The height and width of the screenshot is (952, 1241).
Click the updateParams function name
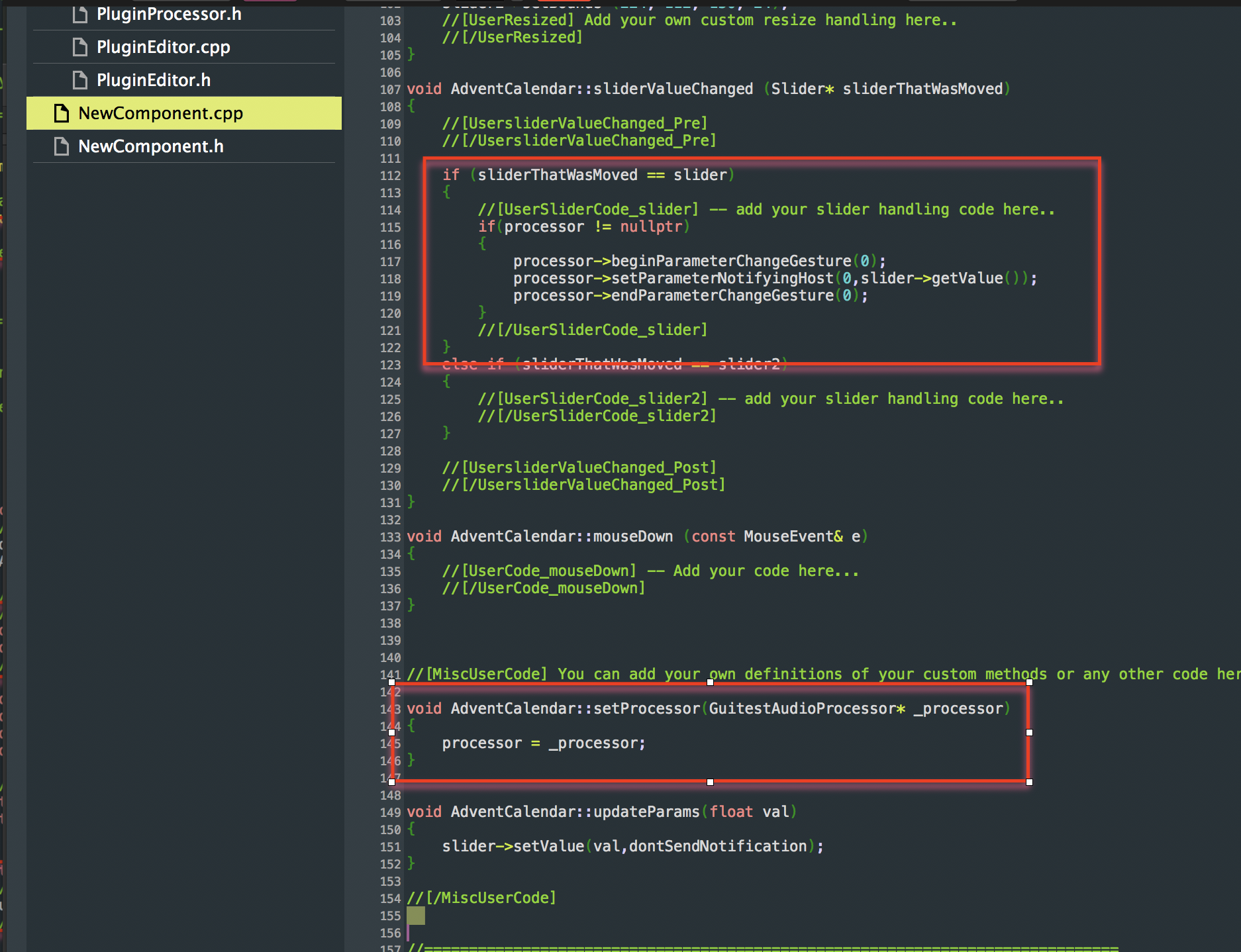pyautogui.click(x=646, y=812)
